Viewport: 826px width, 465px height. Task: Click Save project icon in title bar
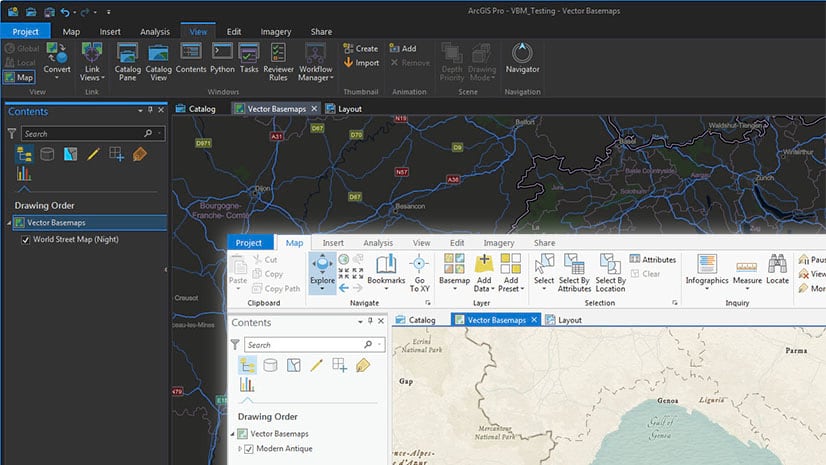pyautogui.click(x=49, y=12)
